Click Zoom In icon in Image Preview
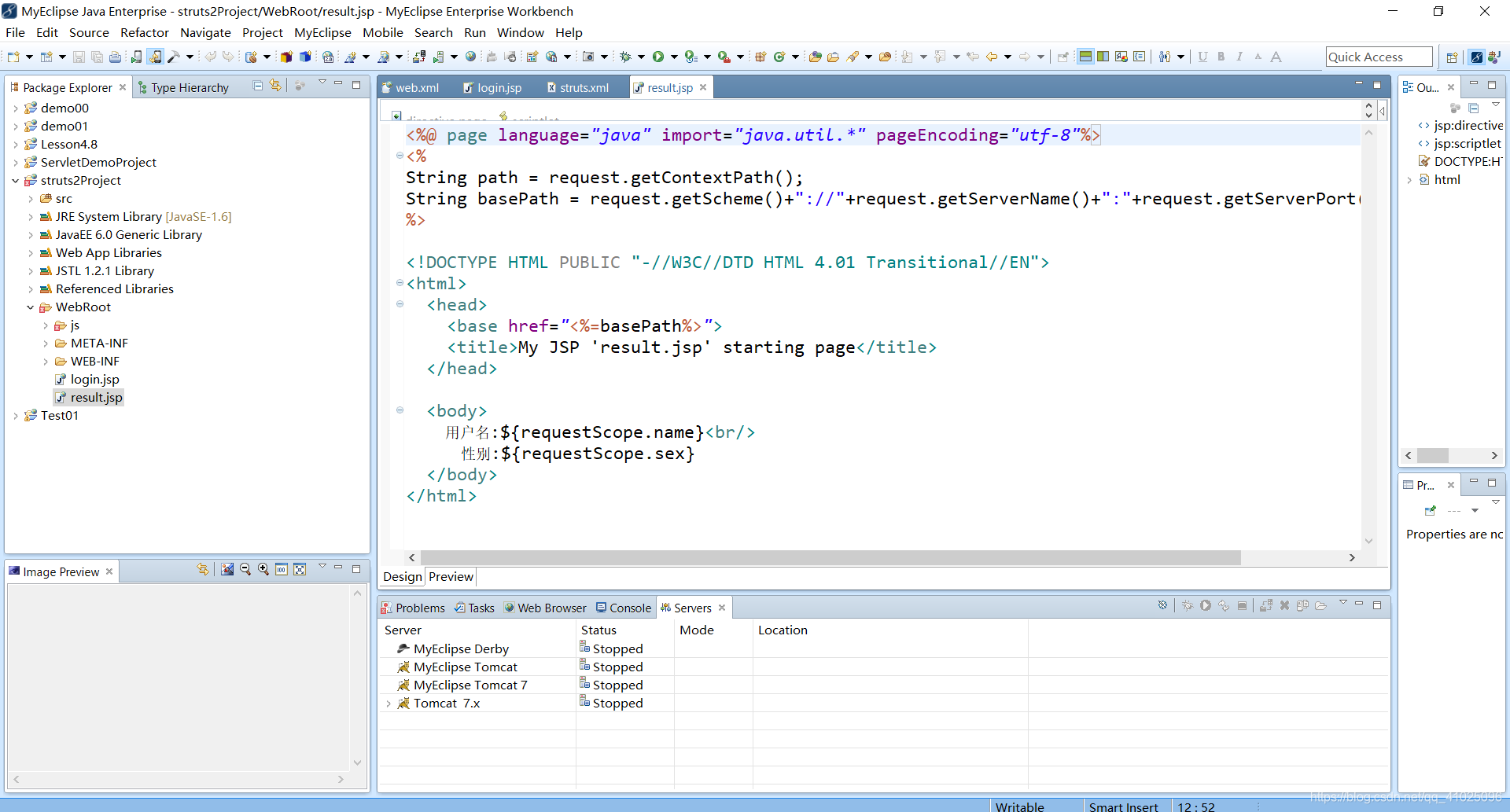 coord(263,569)
